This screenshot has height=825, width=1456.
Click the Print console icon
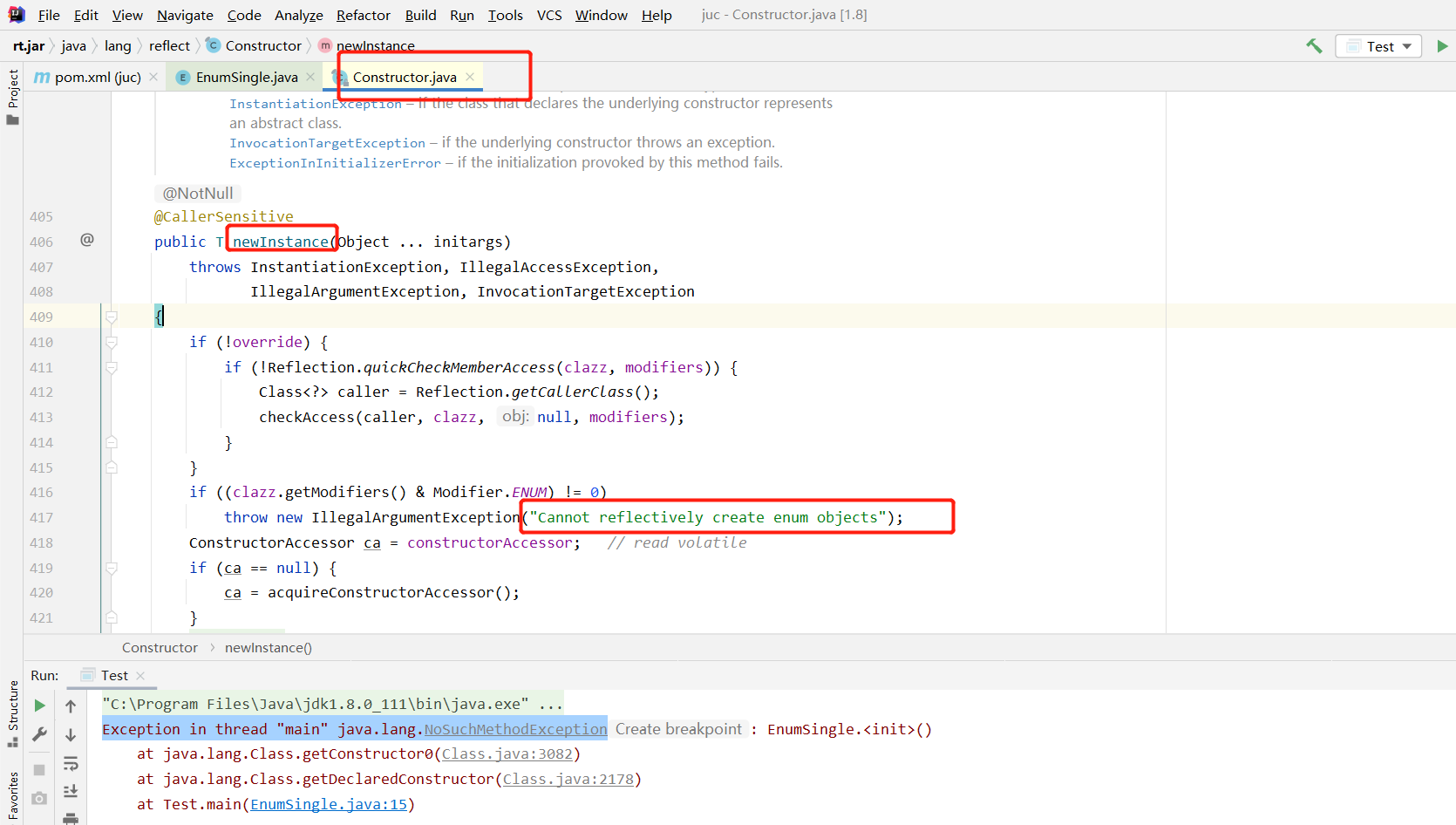[71, 818]
